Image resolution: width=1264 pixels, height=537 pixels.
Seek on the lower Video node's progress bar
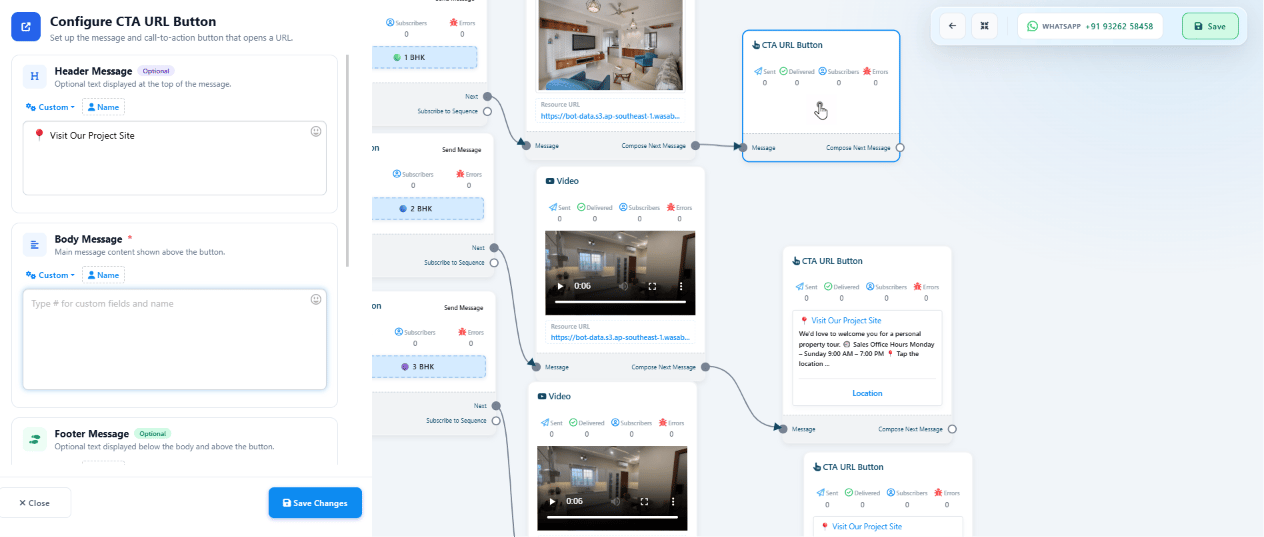click(613, 517)
